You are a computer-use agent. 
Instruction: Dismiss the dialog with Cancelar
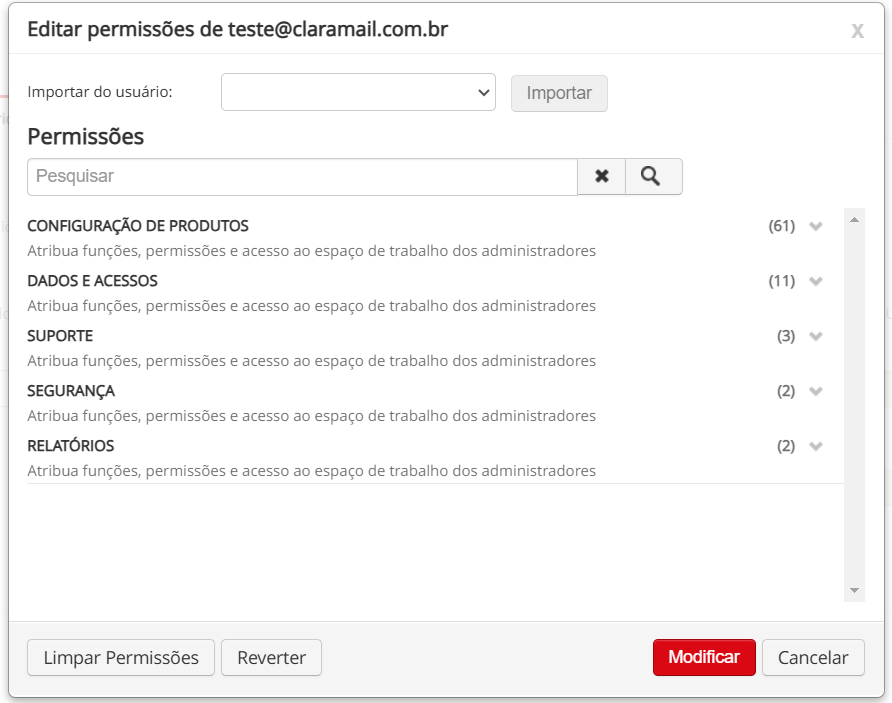tap(813, 658)
